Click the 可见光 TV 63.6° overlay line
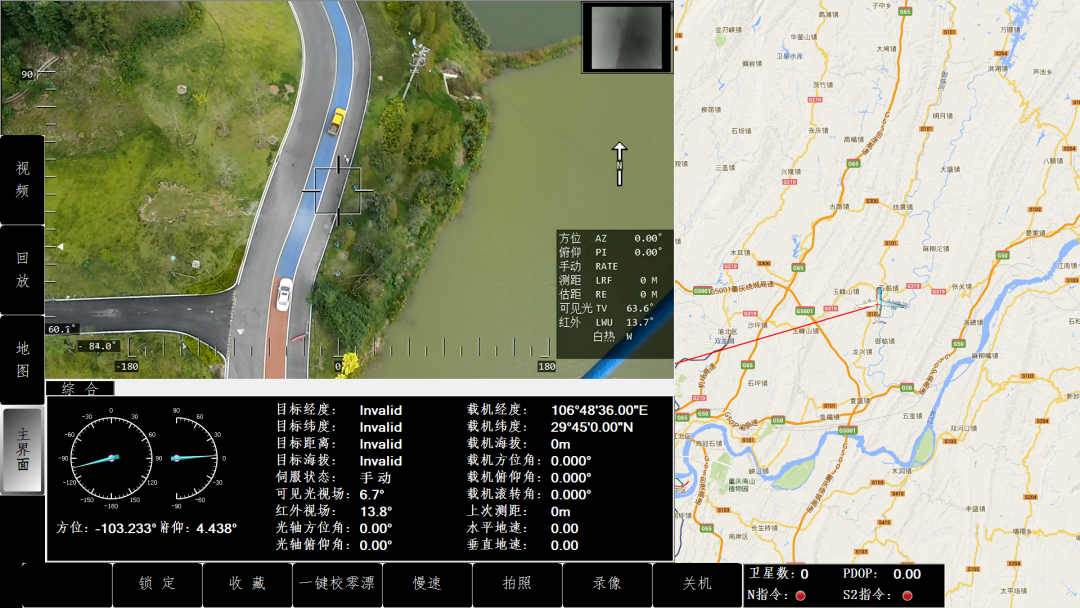This screenshot has height=608, width=1080. click(607, 308)
